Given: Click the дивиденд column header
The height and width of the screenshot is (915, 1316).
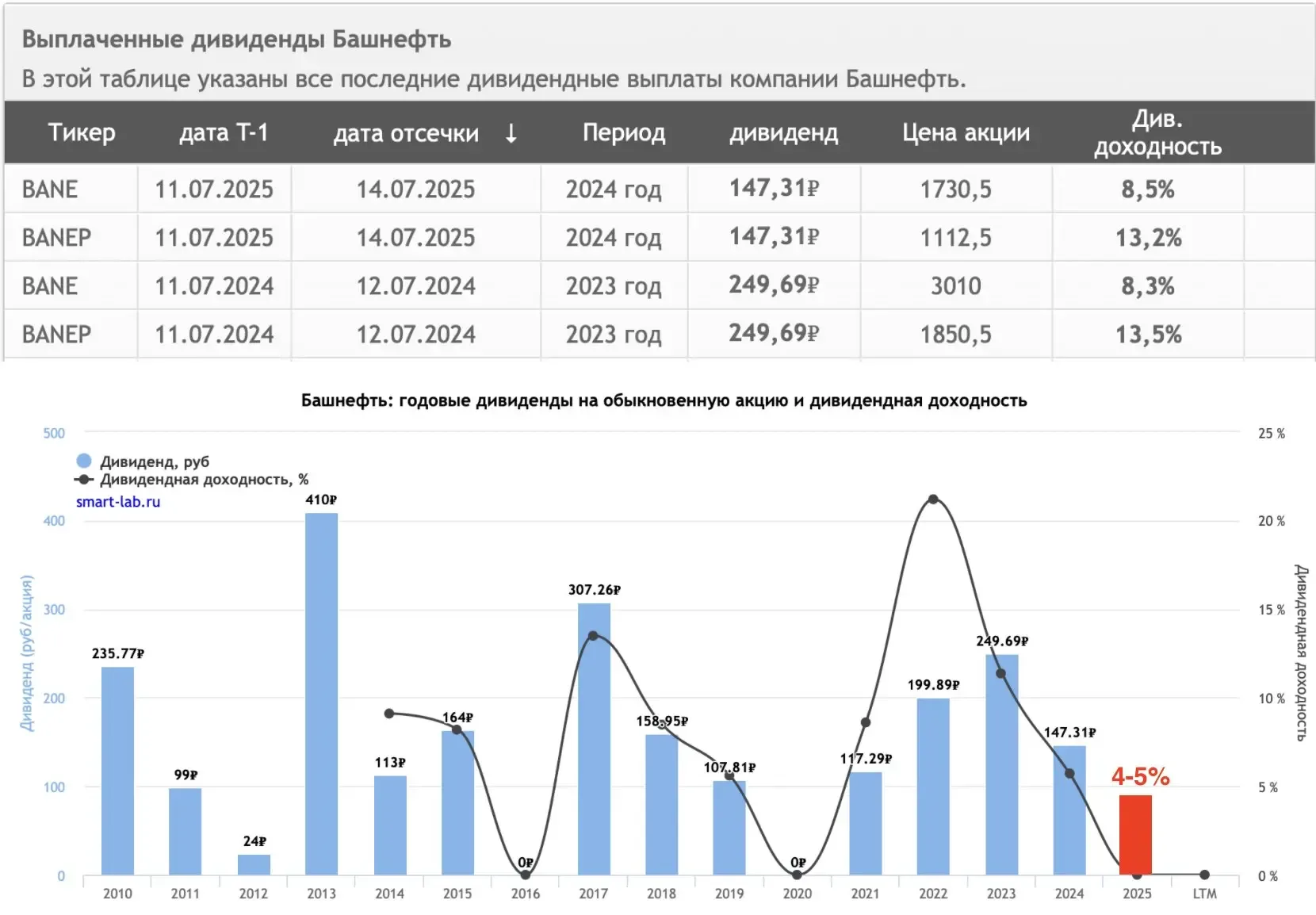Looking at the screenshot, I should click(783, 132).
